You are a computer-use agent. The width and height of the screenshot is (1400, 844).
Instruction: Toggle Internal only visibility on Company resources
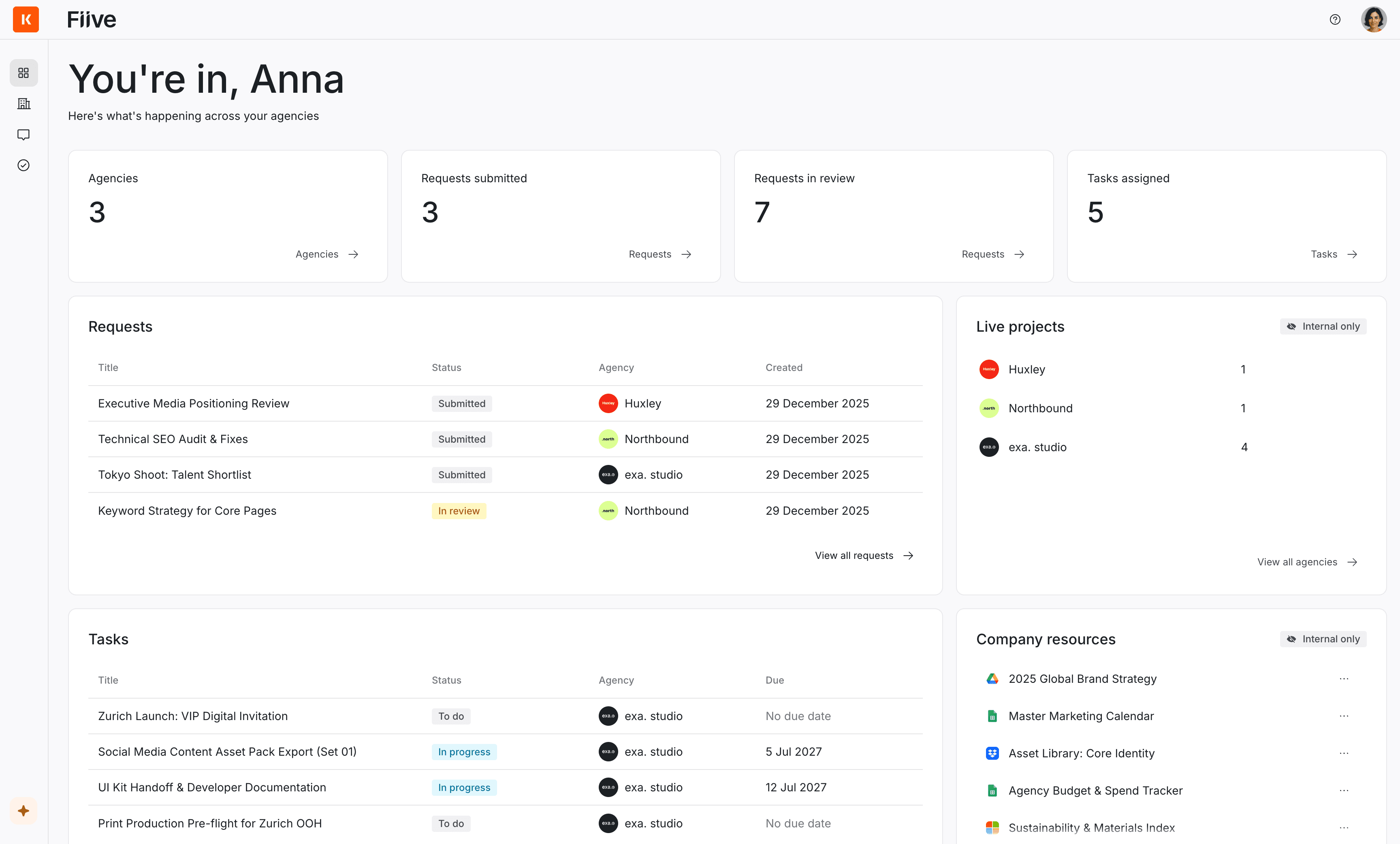click(1323, 638)
